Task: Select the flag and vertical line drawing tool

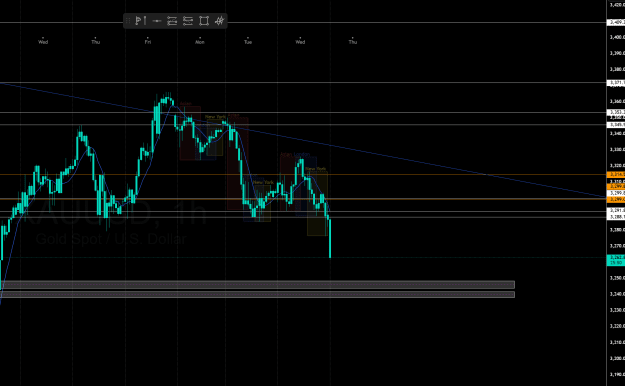Action: 140,21
